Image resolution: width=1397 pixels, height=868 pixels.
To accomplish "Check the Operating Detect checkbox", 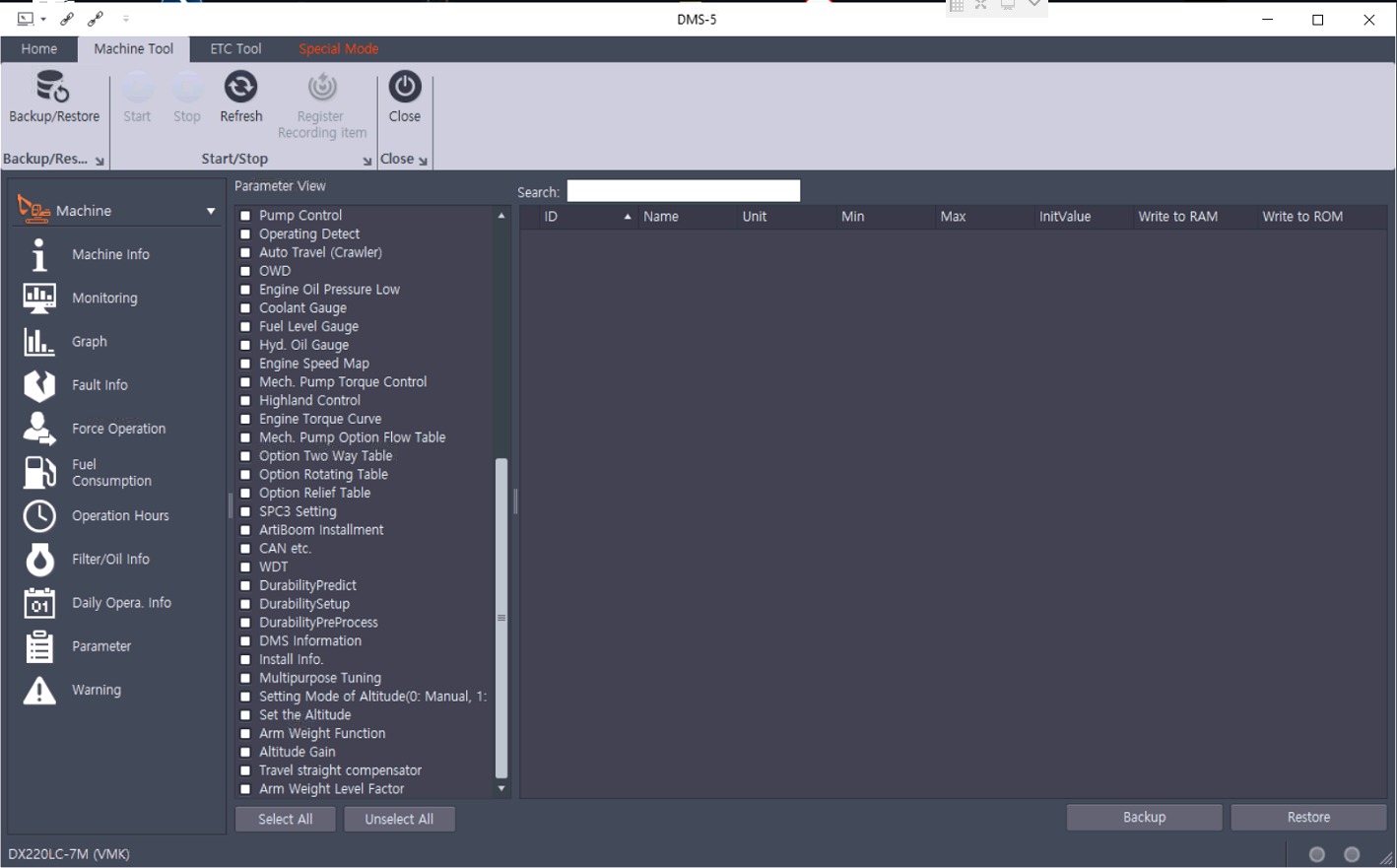I will click(x=245, y=234).
